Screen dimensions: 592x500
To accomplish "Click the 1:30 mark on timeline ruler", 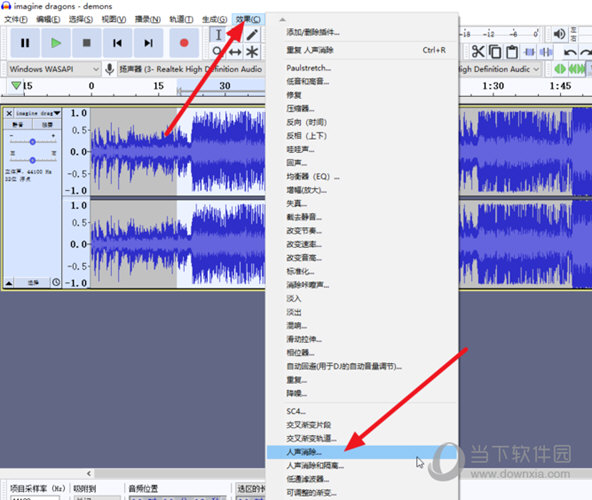I will pos(493,86).
